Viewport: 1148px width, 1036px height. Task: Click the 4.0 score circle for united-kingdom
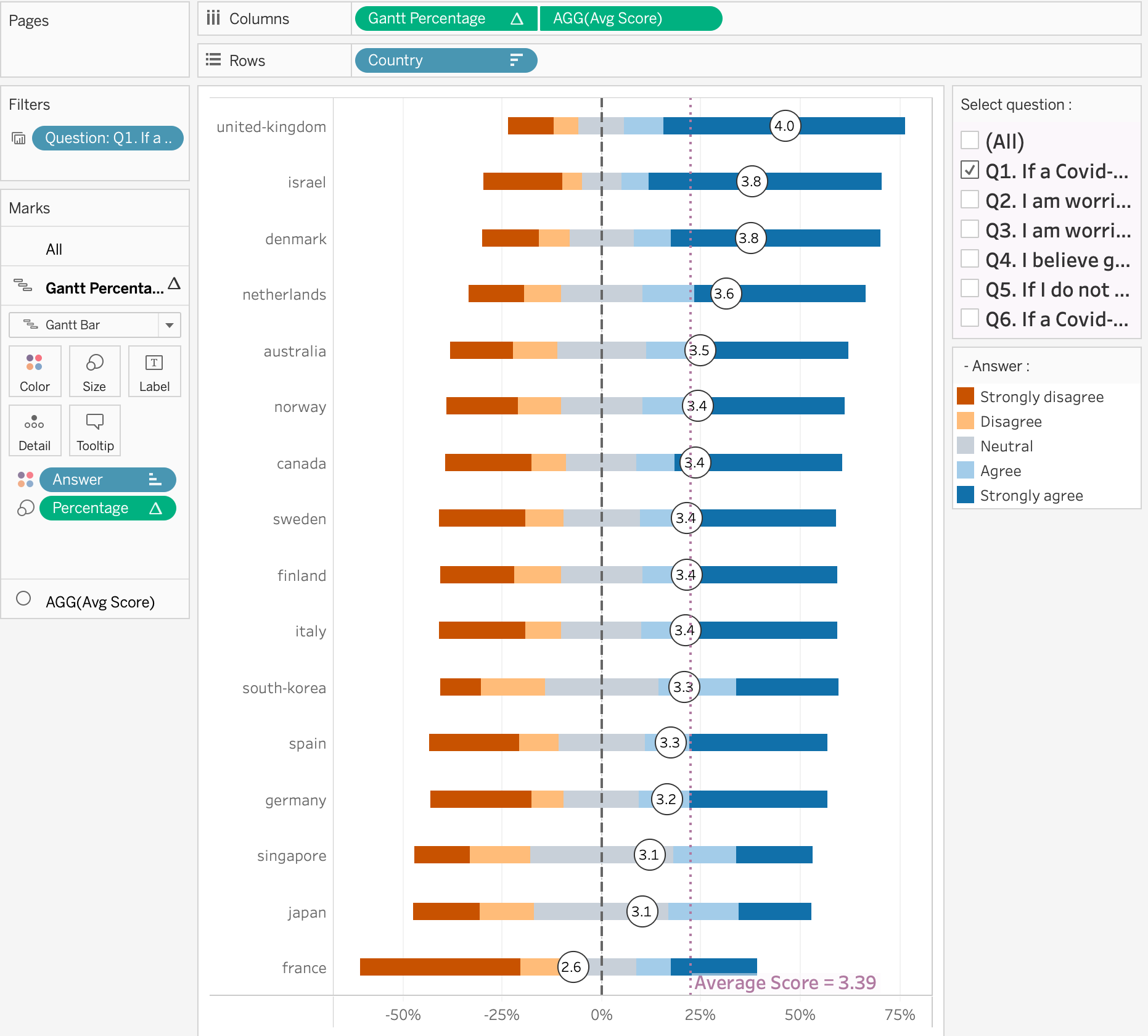click(x=785, y=126)
